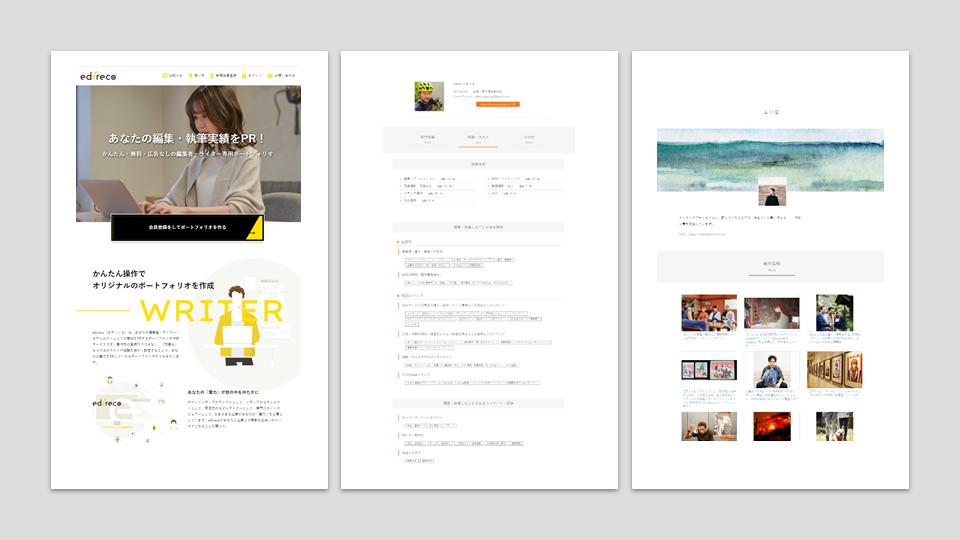Switch to the left profile tab

tap(427, 139)
